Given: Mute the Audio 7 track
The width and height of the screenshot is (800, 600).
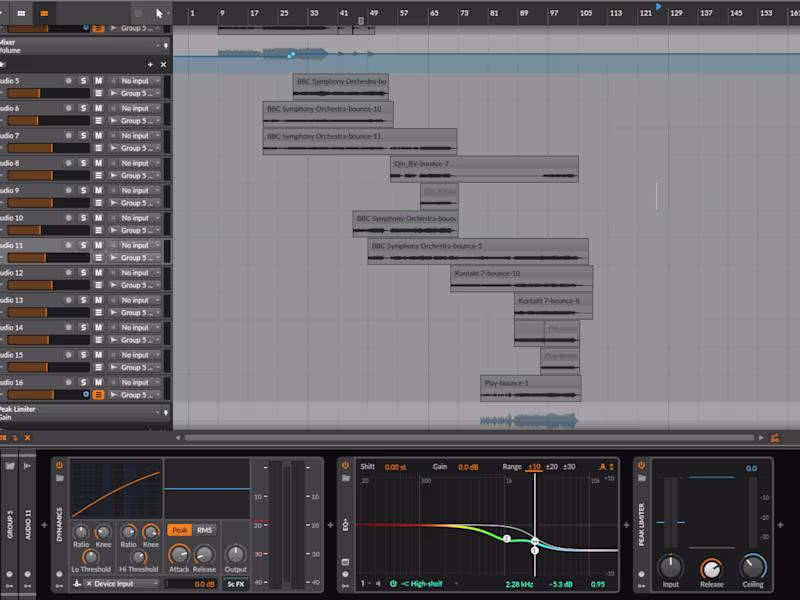Looking at the screenshot, I should coord(99,135).
